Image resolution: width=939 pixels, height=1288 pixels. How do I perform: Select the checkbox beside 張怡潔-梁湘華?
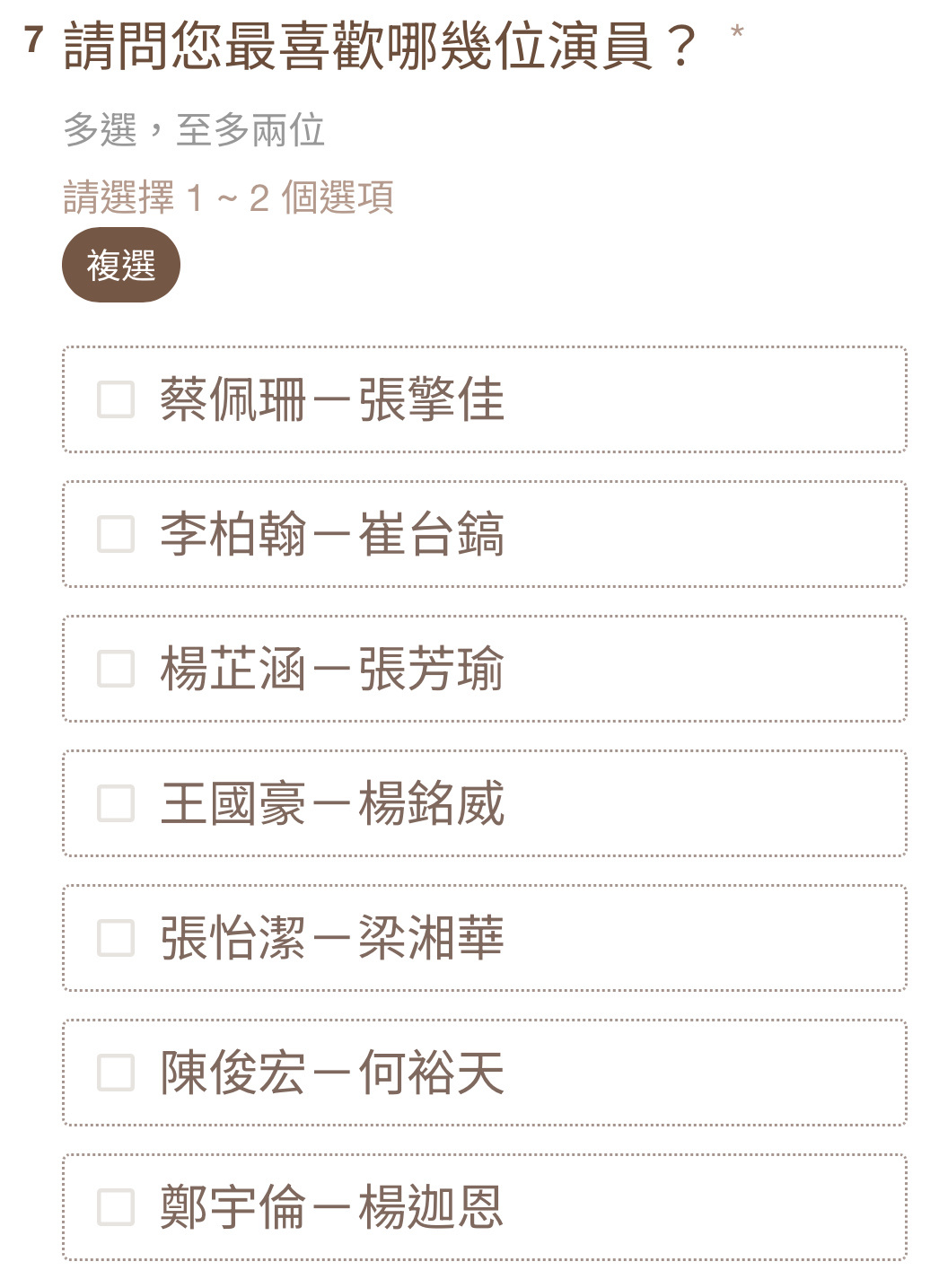point(116,938)
